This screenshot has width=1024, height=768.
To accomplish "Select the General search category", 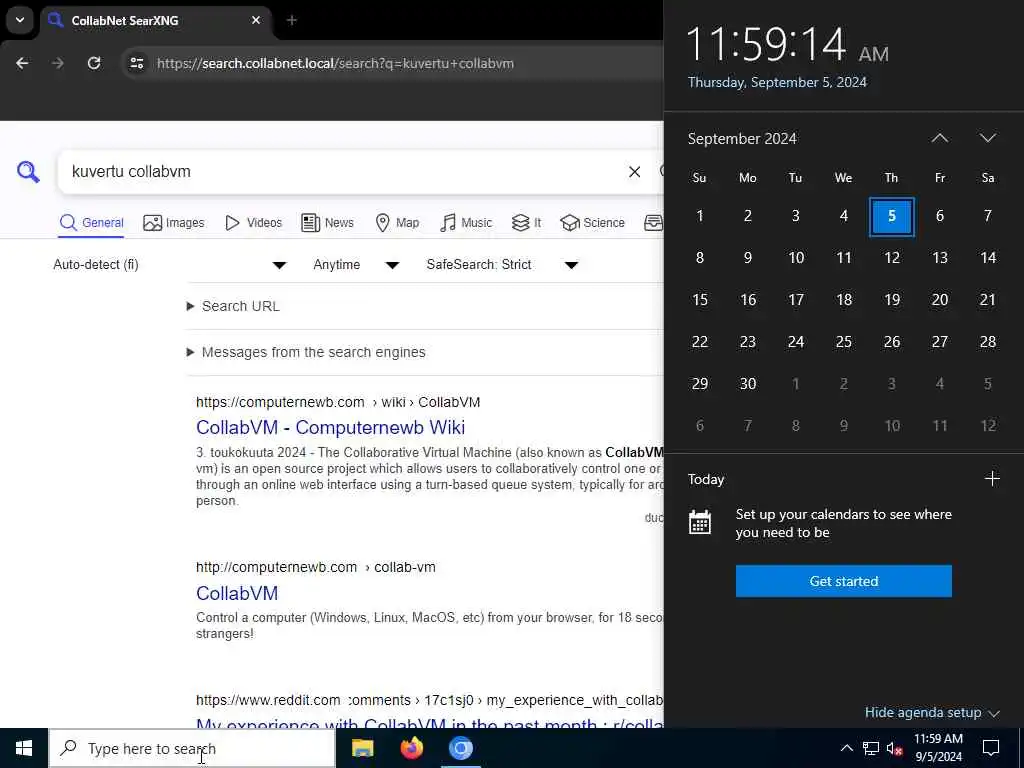I will (91, 223).
